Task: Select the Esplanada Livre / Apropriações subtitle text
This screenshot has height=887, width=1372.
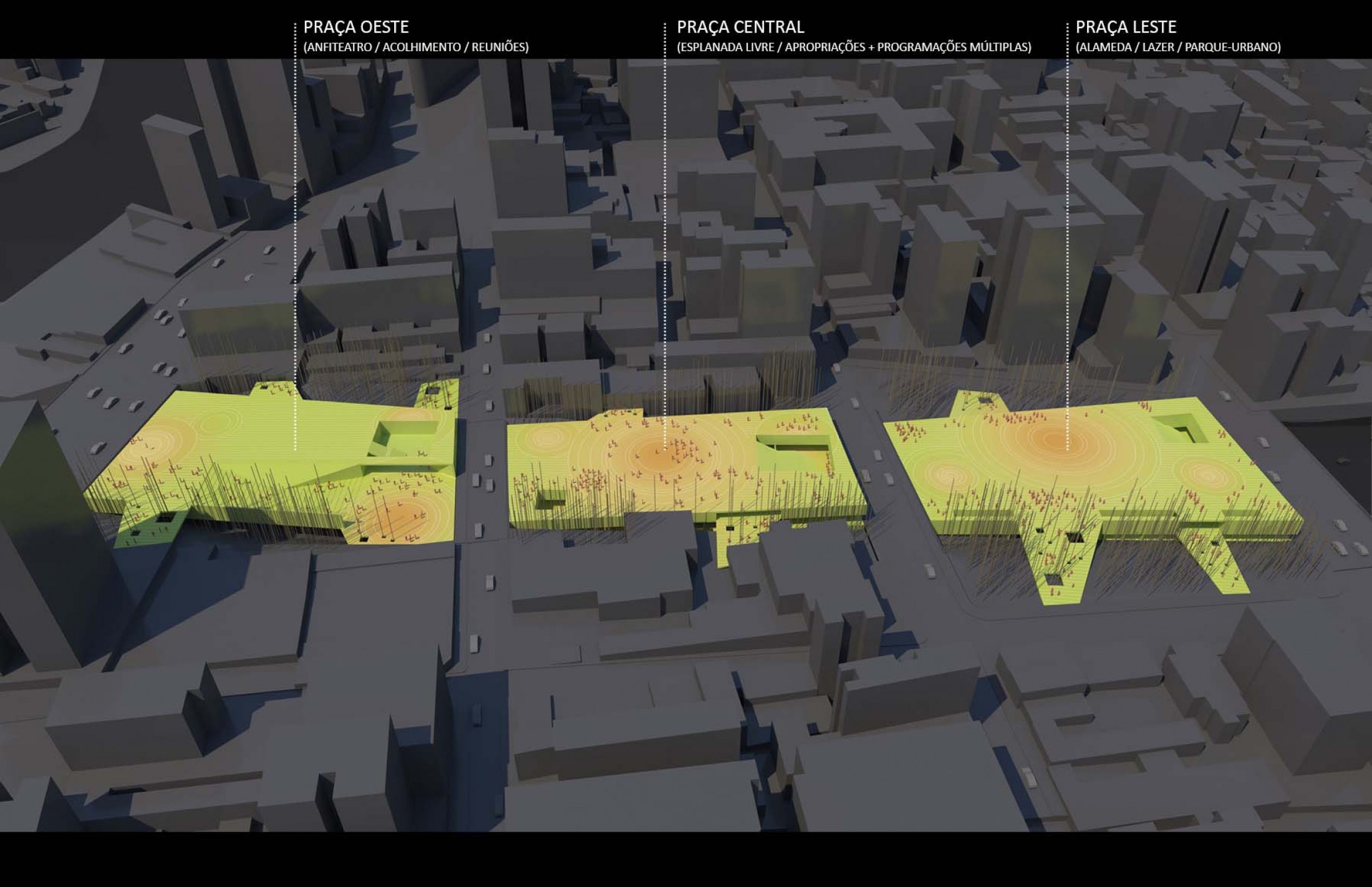Action: point(853,47)
